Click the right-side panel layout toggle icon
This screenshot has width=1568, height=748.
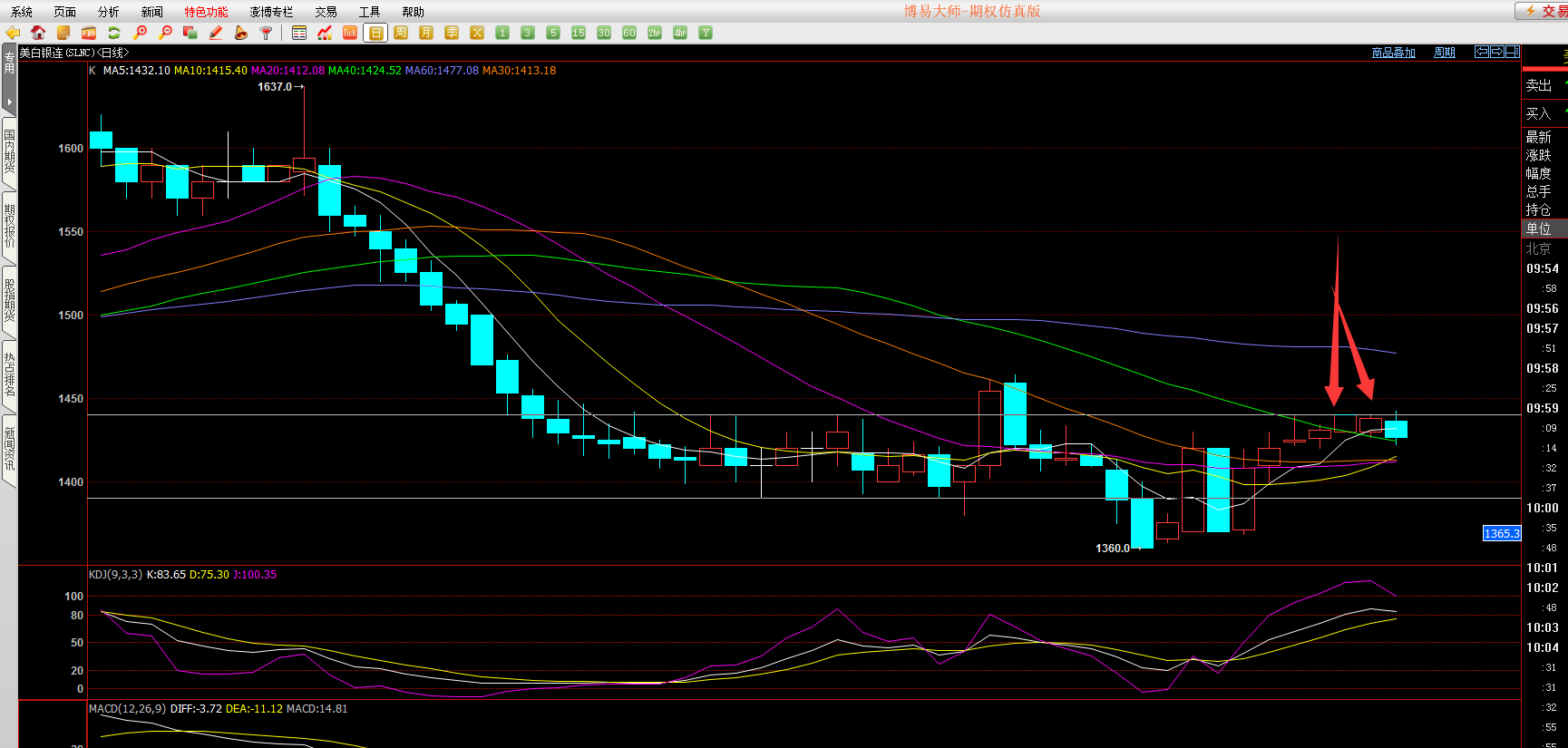1513,52
